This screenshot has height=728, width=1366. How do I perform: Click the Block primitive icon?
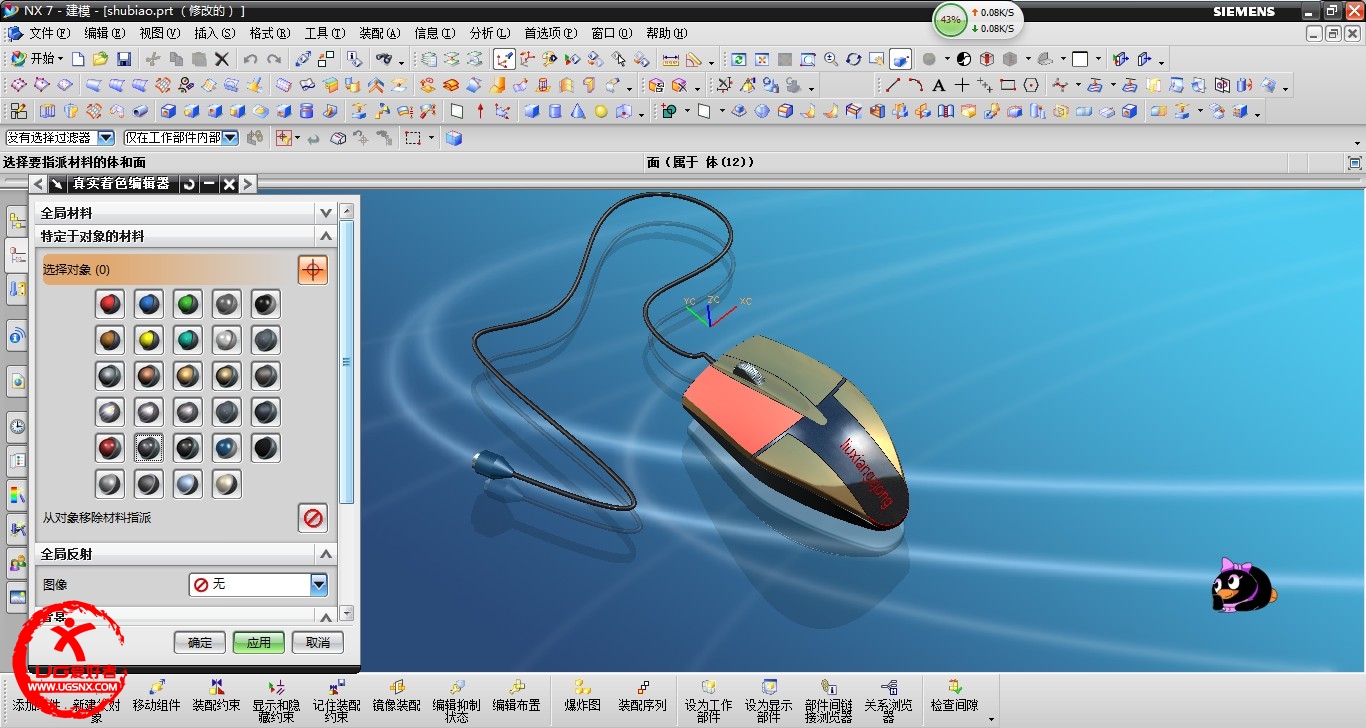[x=532, y=111]
